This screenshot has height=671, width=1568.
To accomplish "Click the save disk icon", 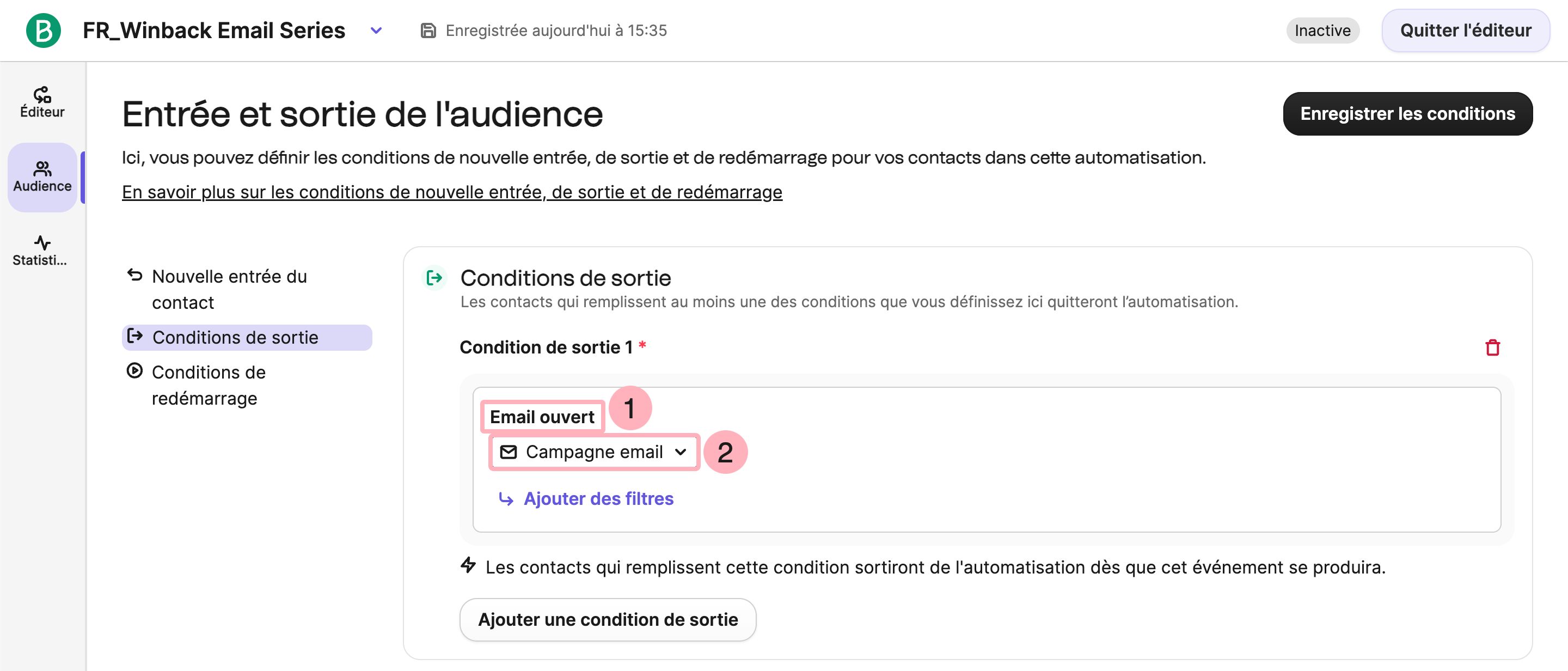I will [428, 30].
